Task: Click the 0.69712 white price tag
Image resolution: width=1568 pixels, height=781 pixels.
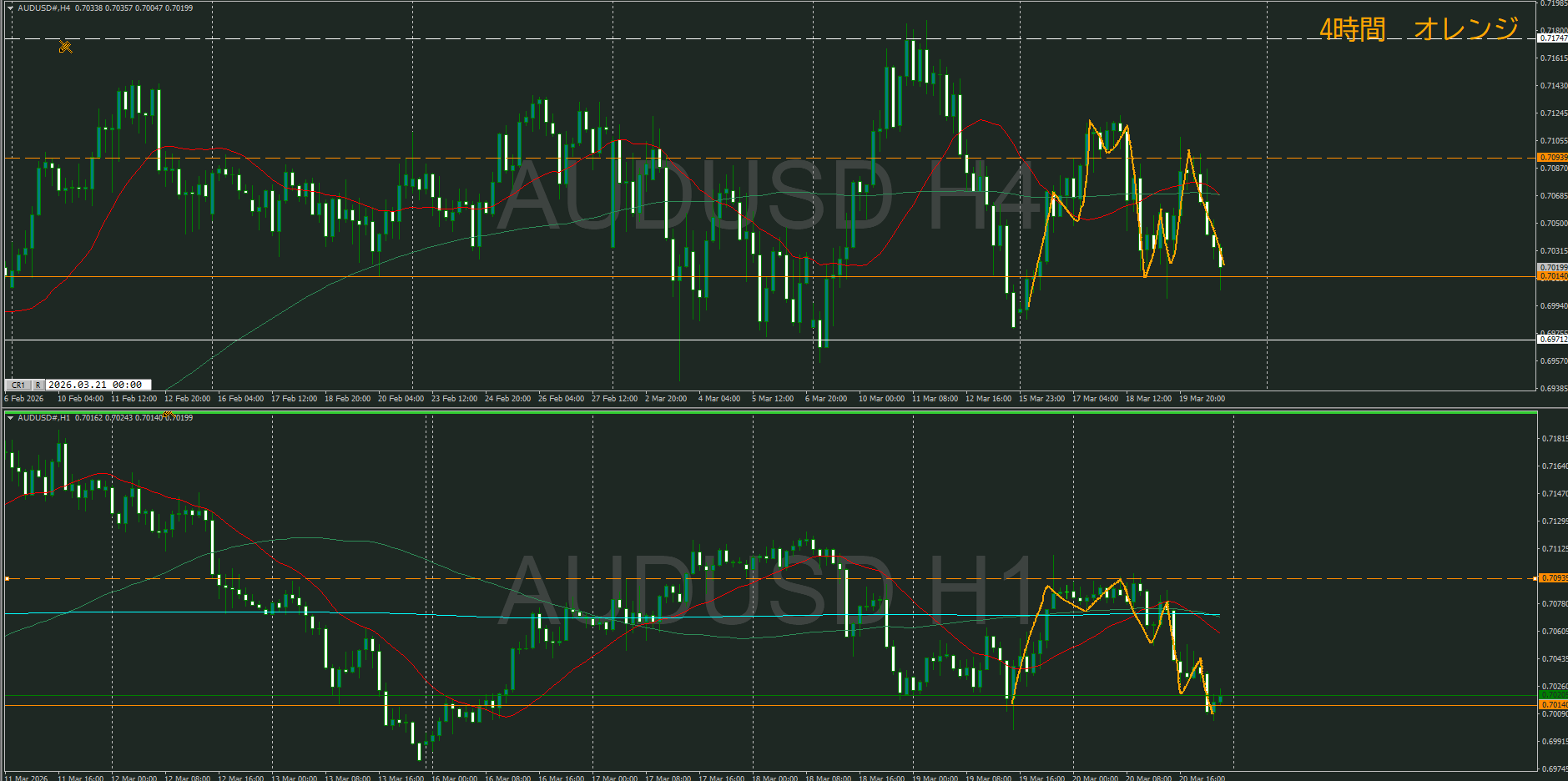Action: 1552,340
